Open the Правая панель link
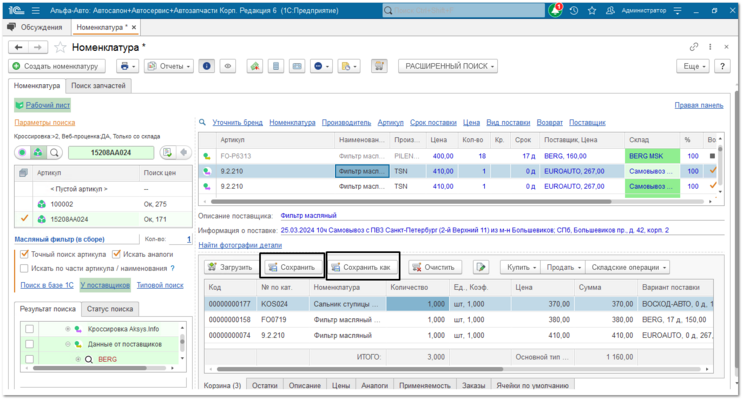The width and height of the screenshot is (743, 400). pos(698,105)
